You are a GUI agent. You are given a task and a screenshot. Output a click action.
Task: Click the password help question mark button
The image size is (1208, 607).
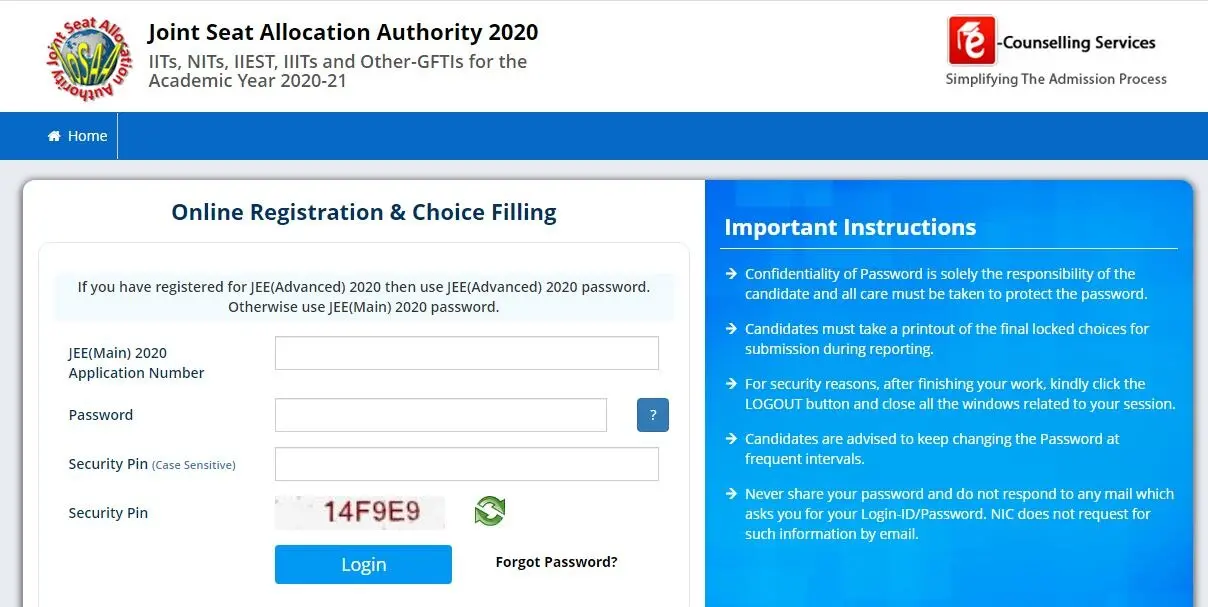[652, 415]
